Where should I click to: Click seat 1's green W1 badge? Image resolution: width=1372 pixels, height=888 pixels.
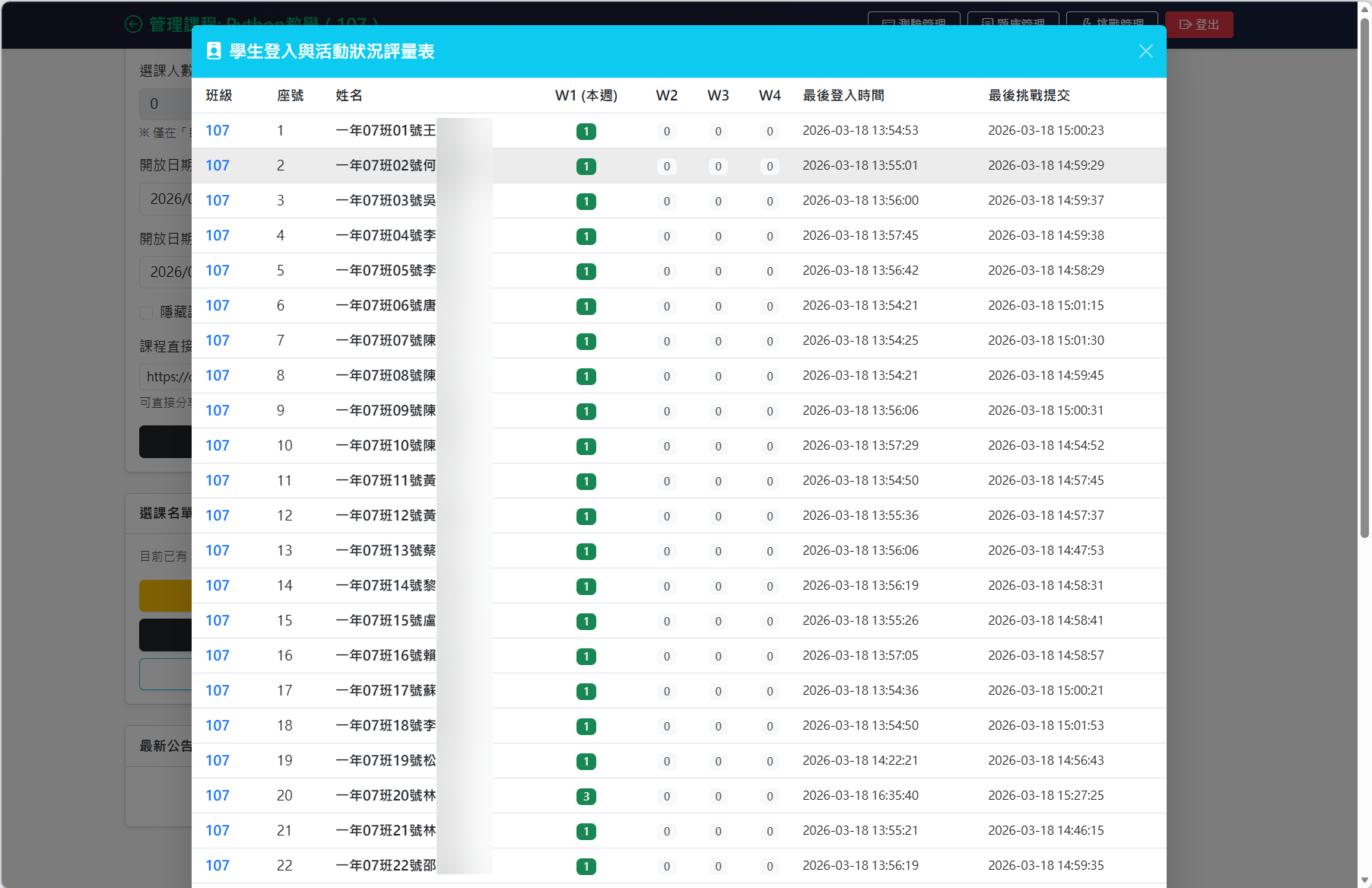point(586,132)
